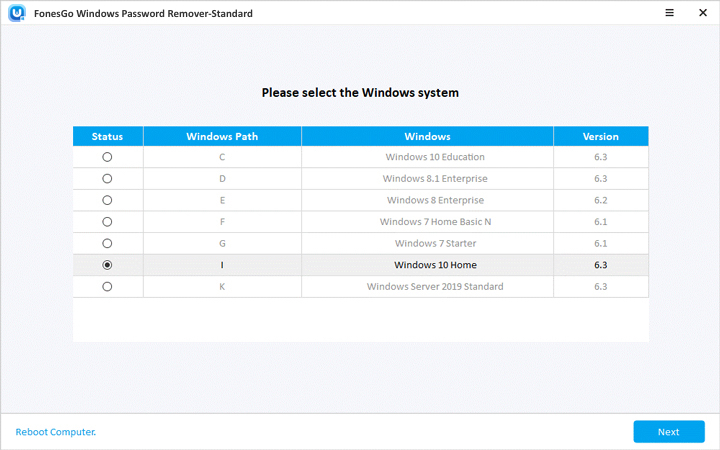Click the FonesGo app logo icon
The width and height of the screenshot is (720, 450).
[16, 14]
